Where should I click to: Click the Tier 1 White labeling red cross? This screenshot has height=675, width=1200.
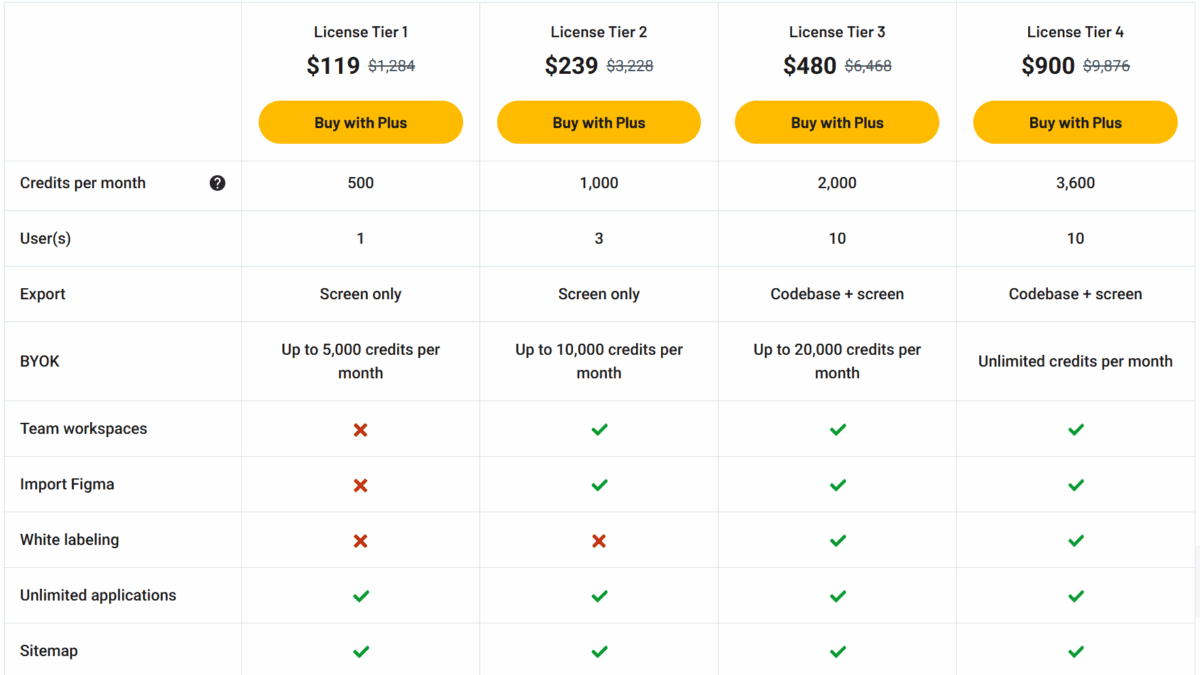(x=361, y=541)
